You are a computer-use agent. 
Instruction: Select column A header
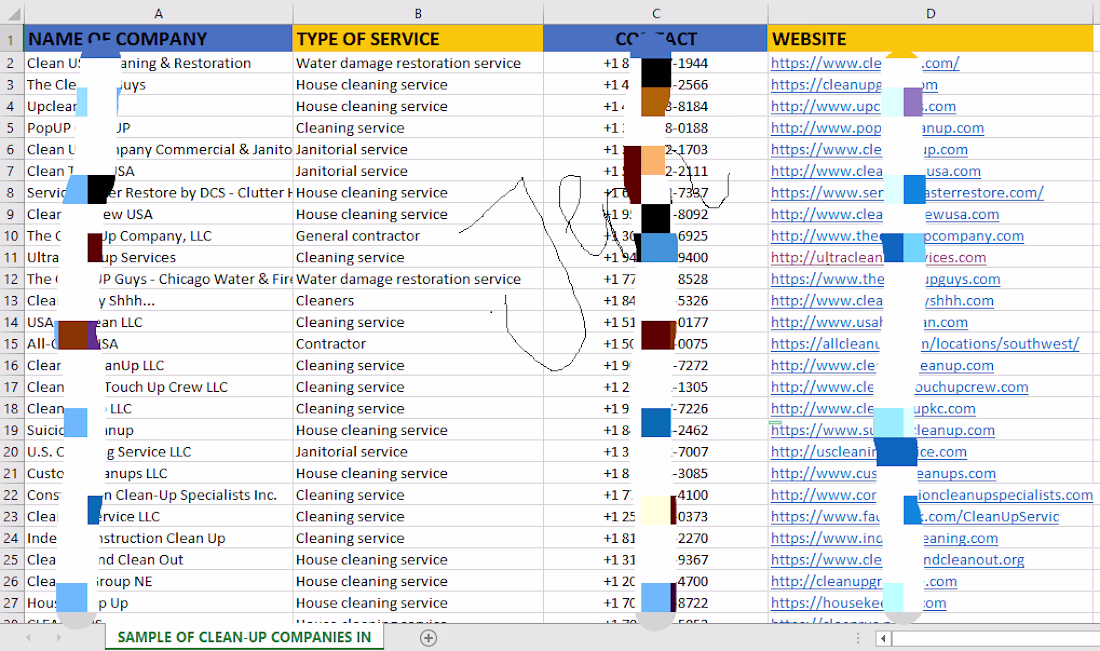[159, 13]
